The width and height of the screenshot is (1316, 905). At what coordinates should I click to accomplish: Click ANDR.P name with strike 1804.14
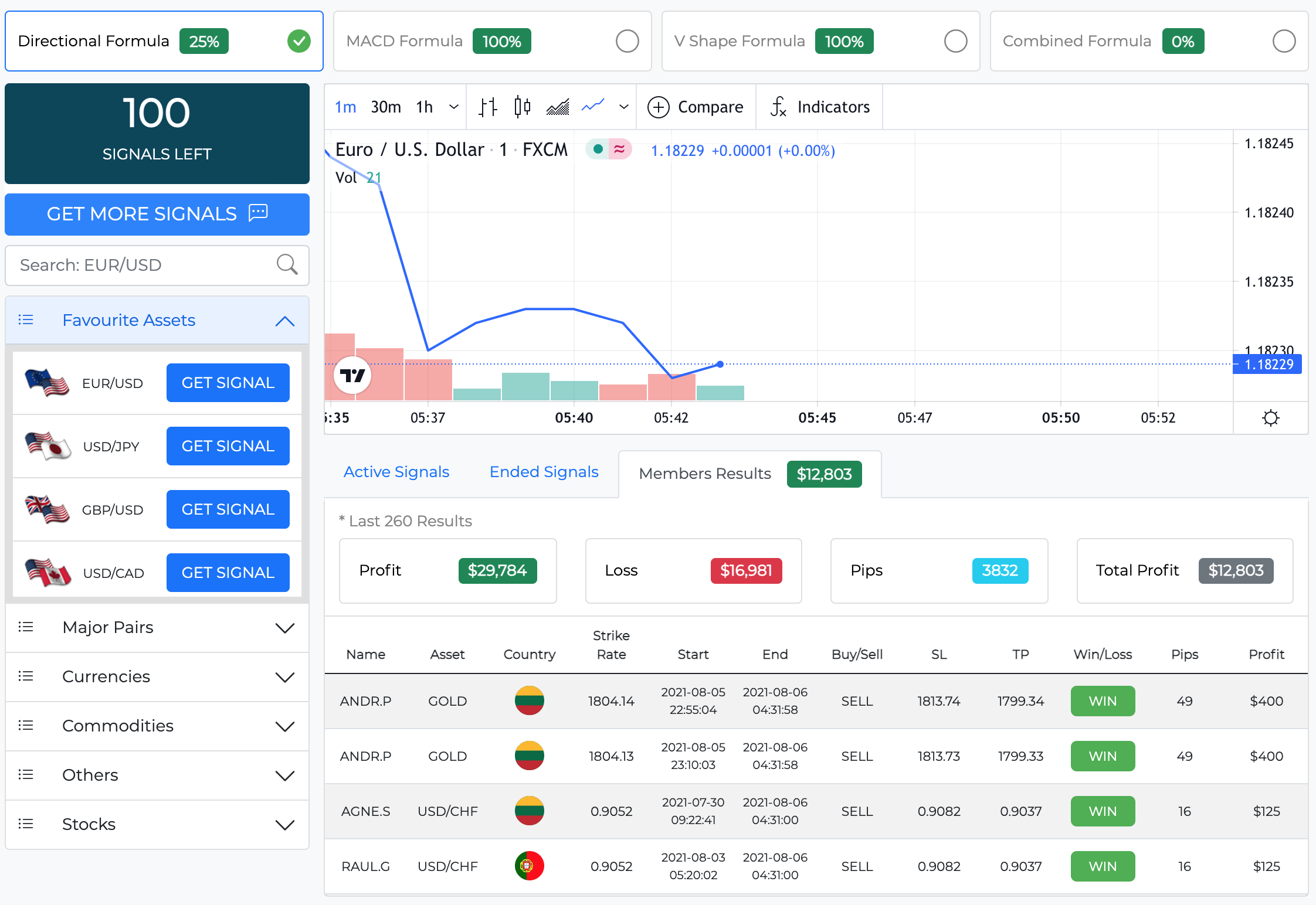click(365, 701)
